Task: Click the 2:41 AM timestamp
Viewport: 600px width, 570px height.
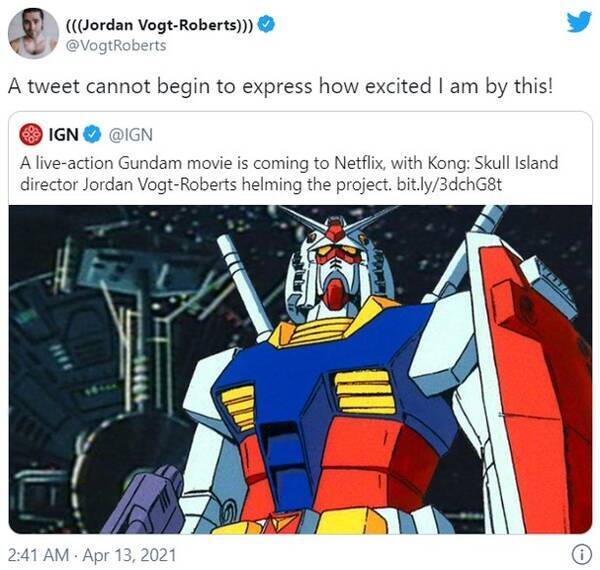Action: (x=38, y=555)
